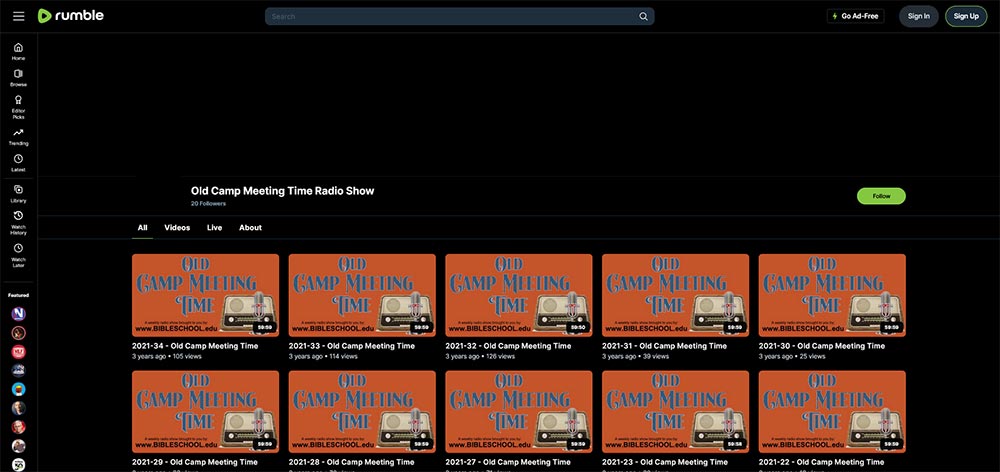The height and width of the screenshot is (472, 1000).
Task: Follow the Old Camp Meeting channel
Action: point(881,196)
